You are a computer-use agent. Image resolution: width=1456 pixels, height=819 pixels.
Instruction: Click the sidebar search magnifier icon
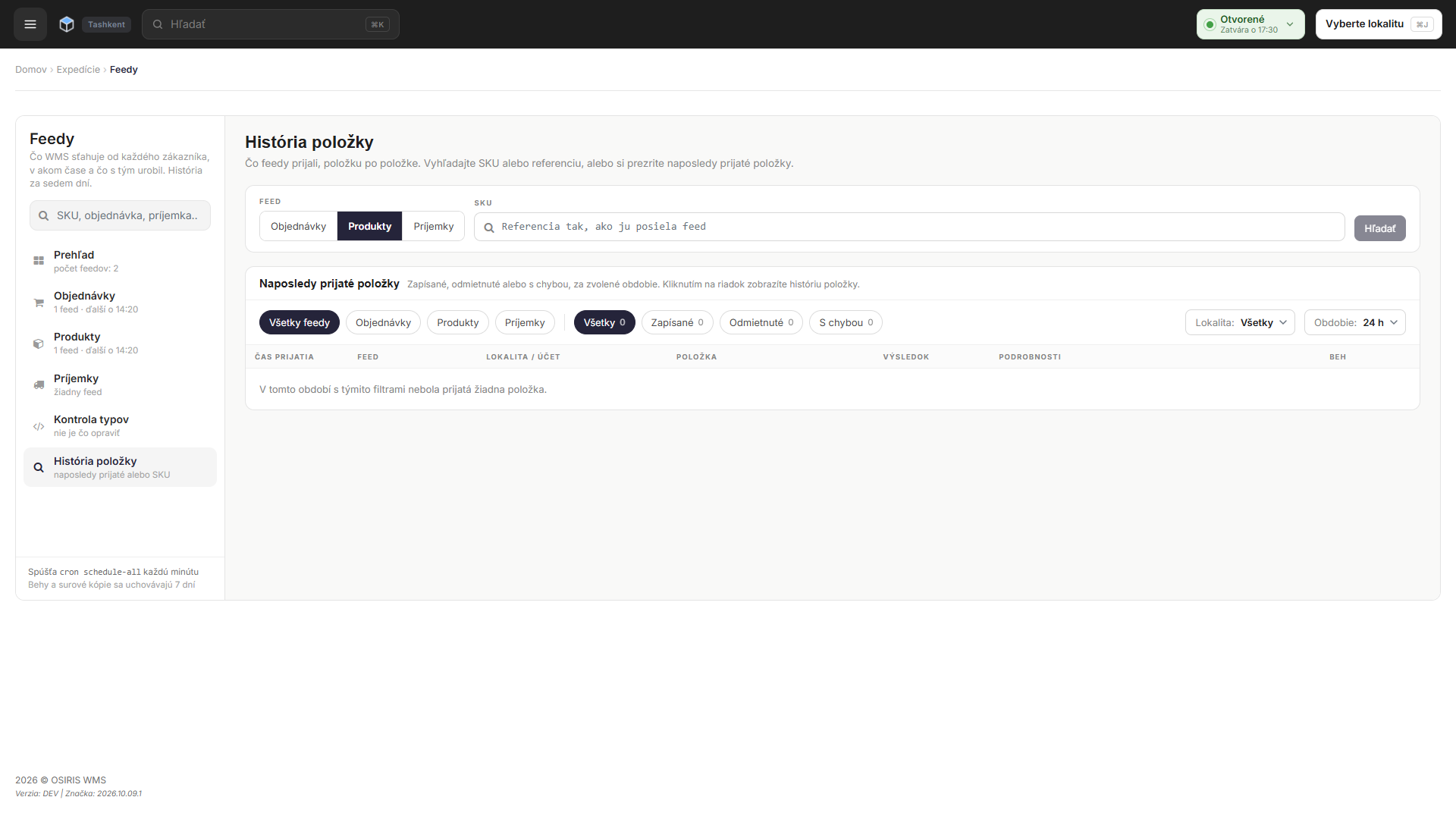43,215
